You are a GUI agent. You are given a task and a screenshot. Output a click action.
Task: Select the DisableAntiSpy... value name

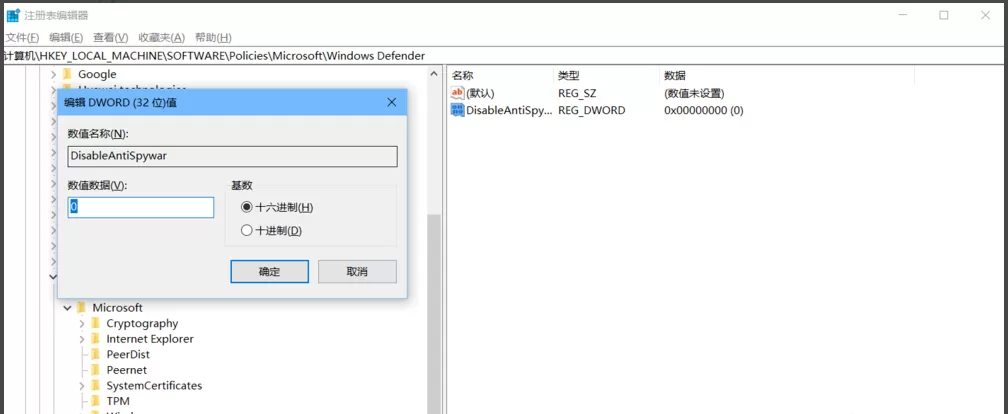pyautogui.click(x=509, y=111)
